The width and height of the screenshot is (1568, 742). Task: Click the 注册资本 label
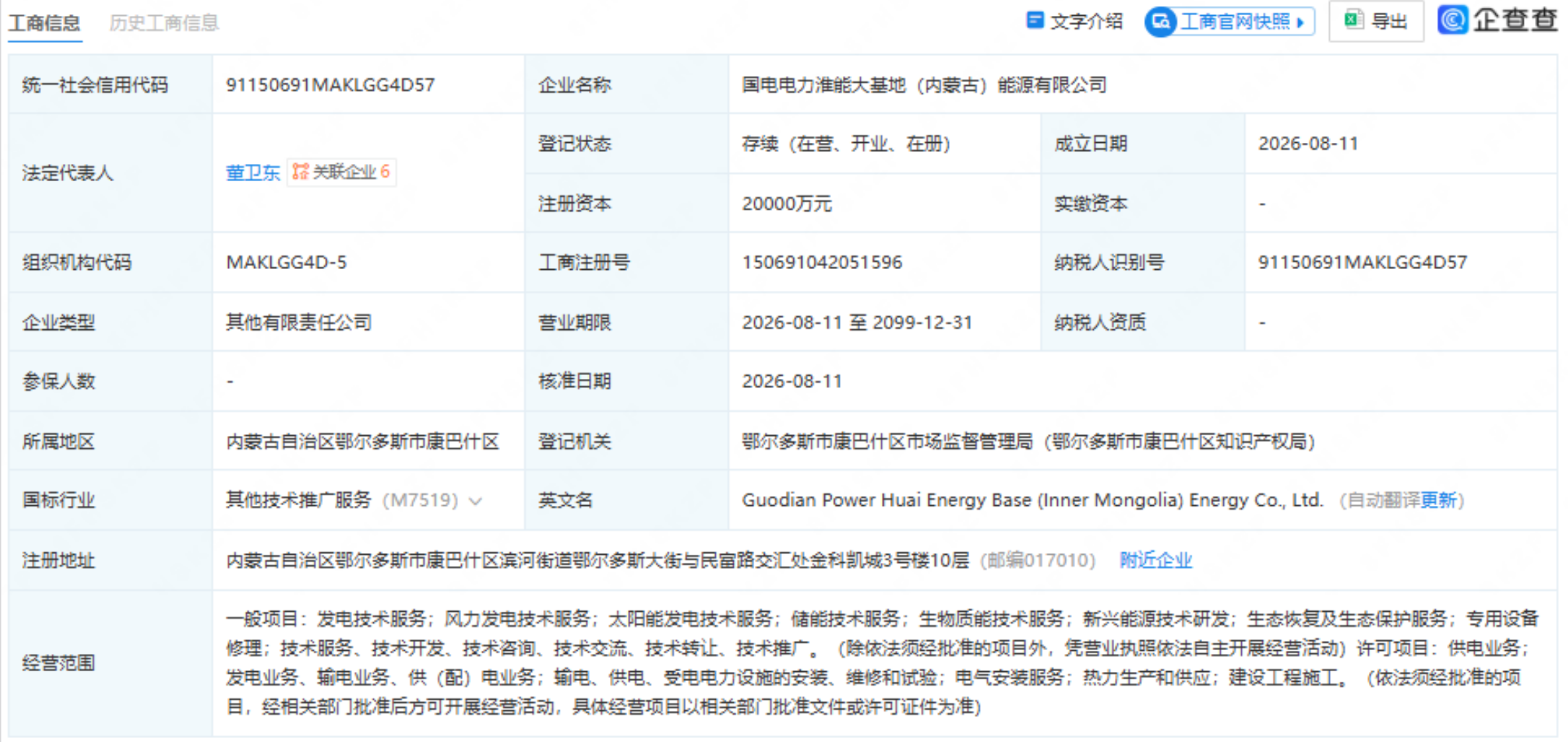coord(574,204)
